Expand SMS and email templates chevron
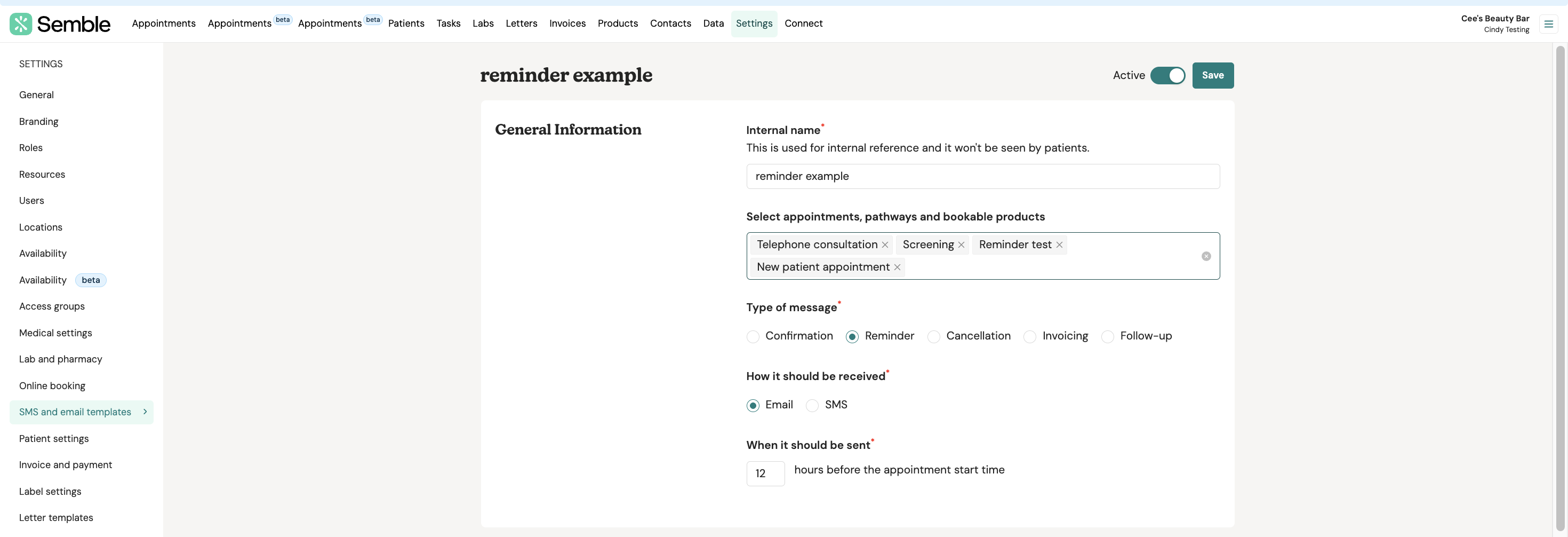Image resolution: width=1568 pixels, height=537 pixels. point(145,412)
